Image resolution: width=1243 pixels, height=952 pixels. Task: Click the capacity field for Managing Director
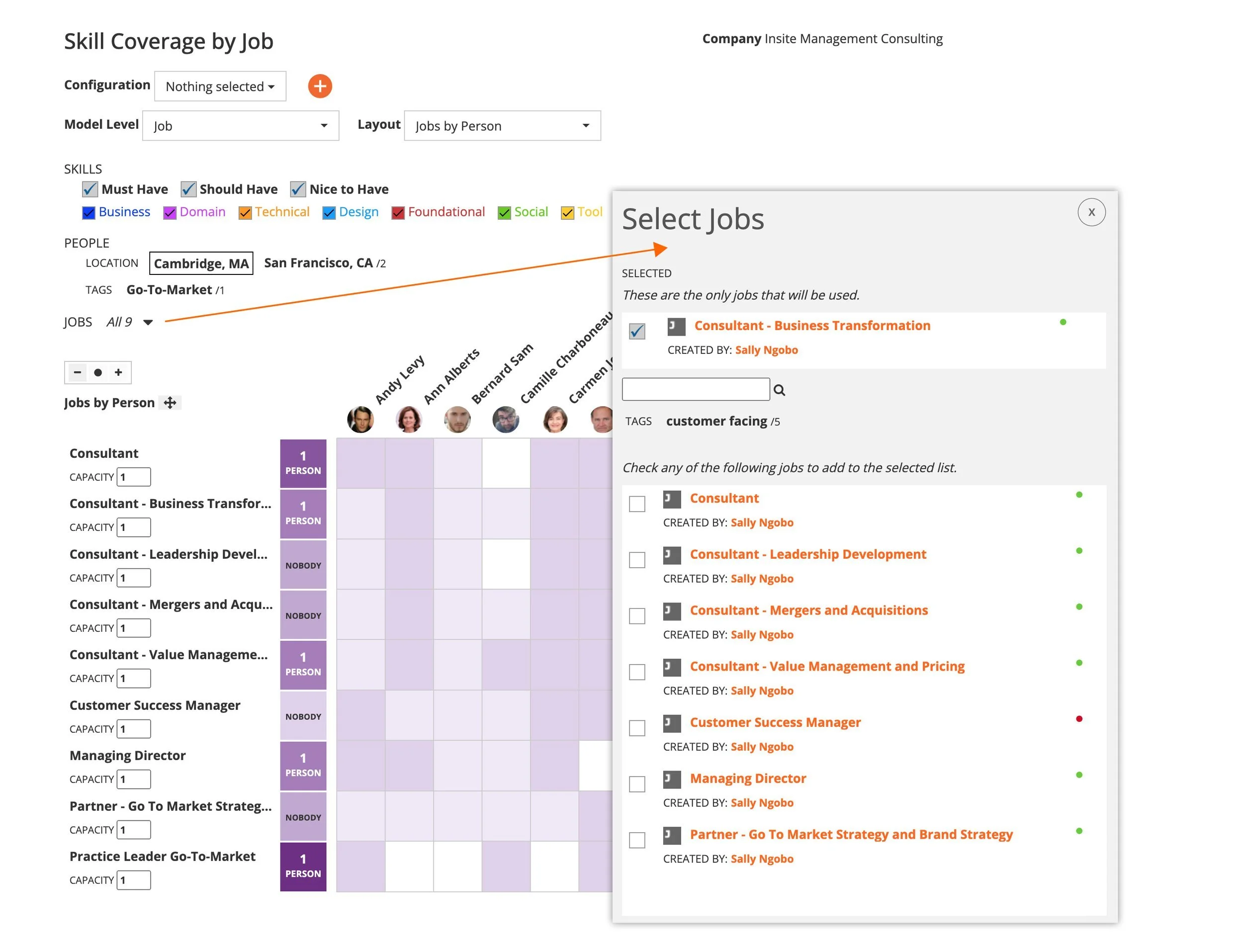coord(134,779)
